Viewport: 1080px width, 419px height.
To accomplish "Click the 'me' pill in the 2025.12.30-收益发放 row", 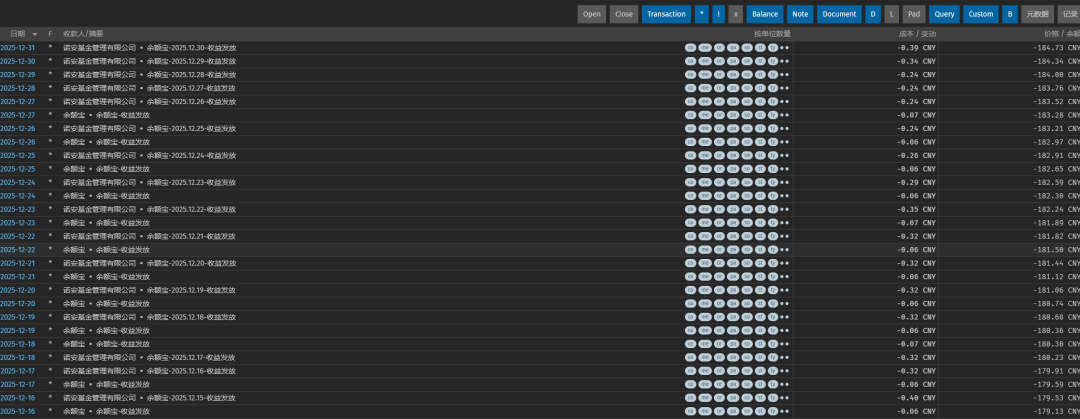I will point(705,48).
